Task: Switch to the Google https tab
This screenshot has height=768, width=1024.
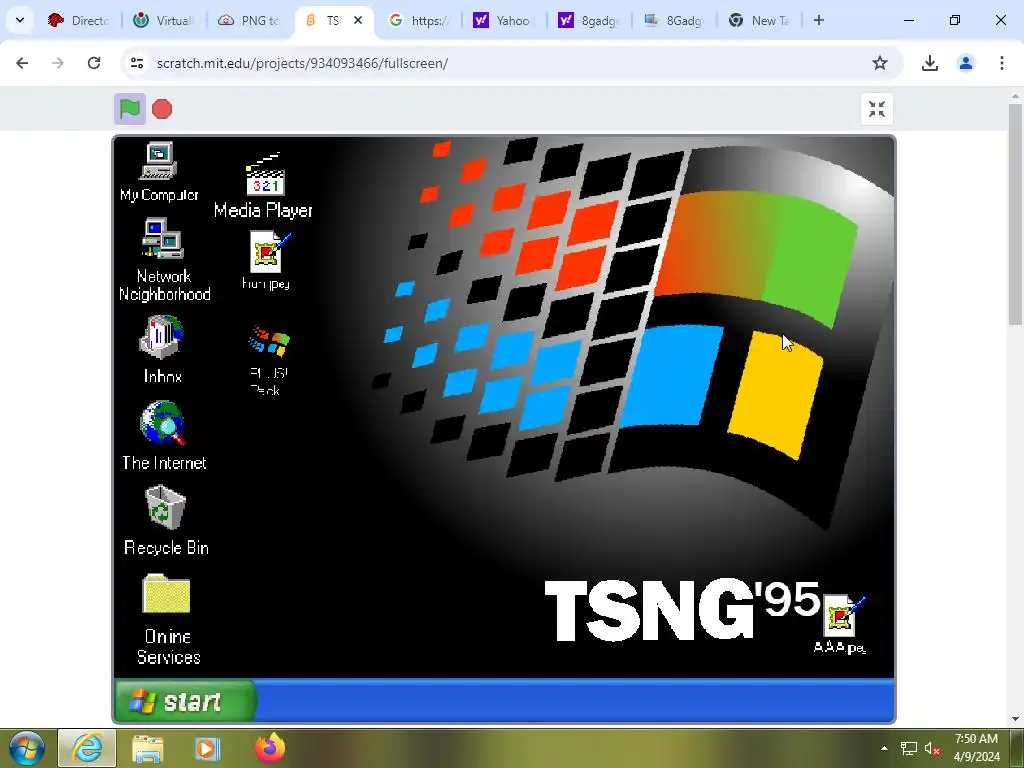Action: 419,20
